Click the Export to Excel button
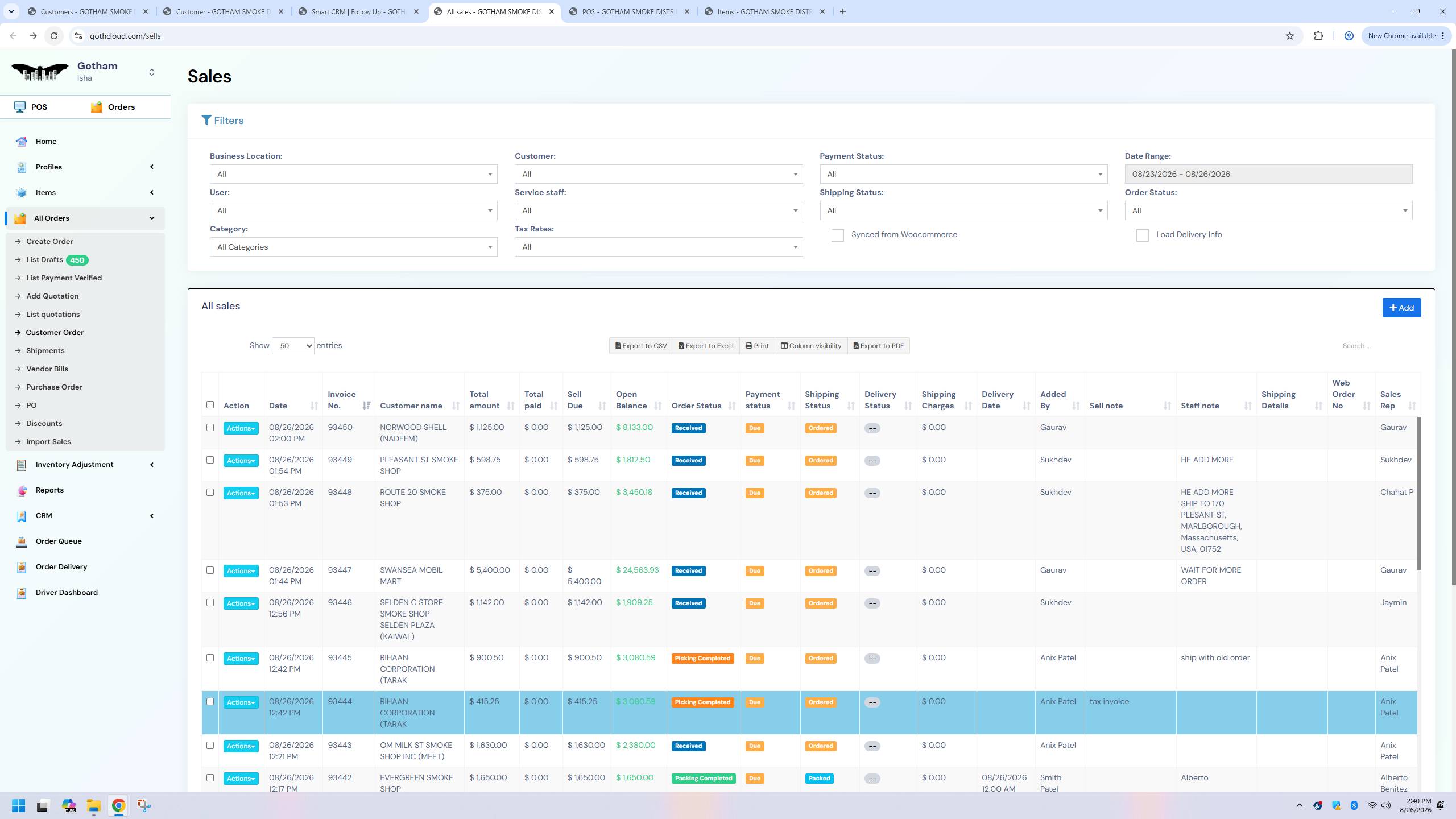Image resolution: width=1456 pixels, height=819 pixels. pos(706,346)
